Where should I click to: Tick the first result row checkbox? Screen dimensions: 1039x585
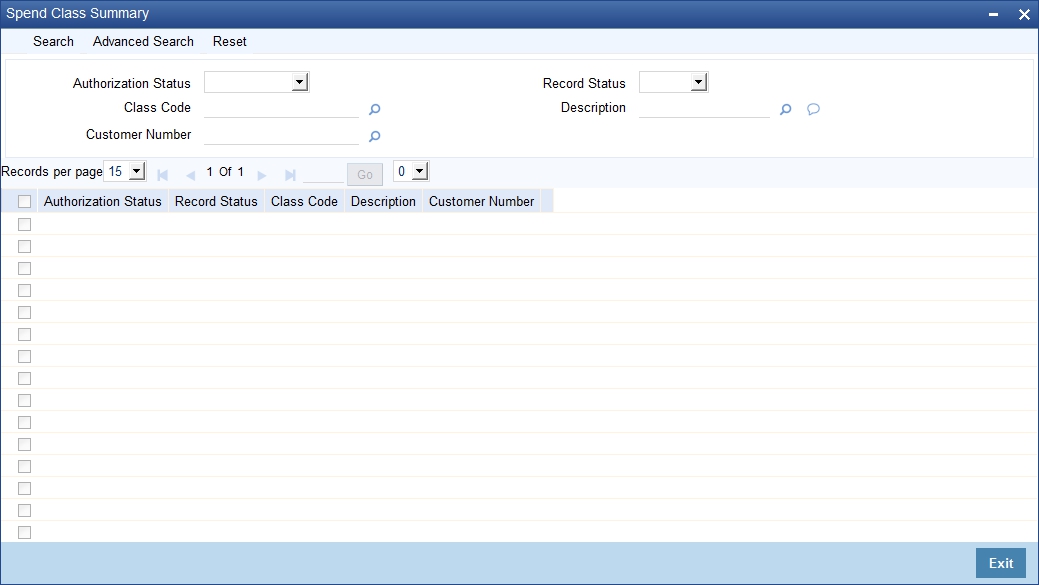[25, 225]
